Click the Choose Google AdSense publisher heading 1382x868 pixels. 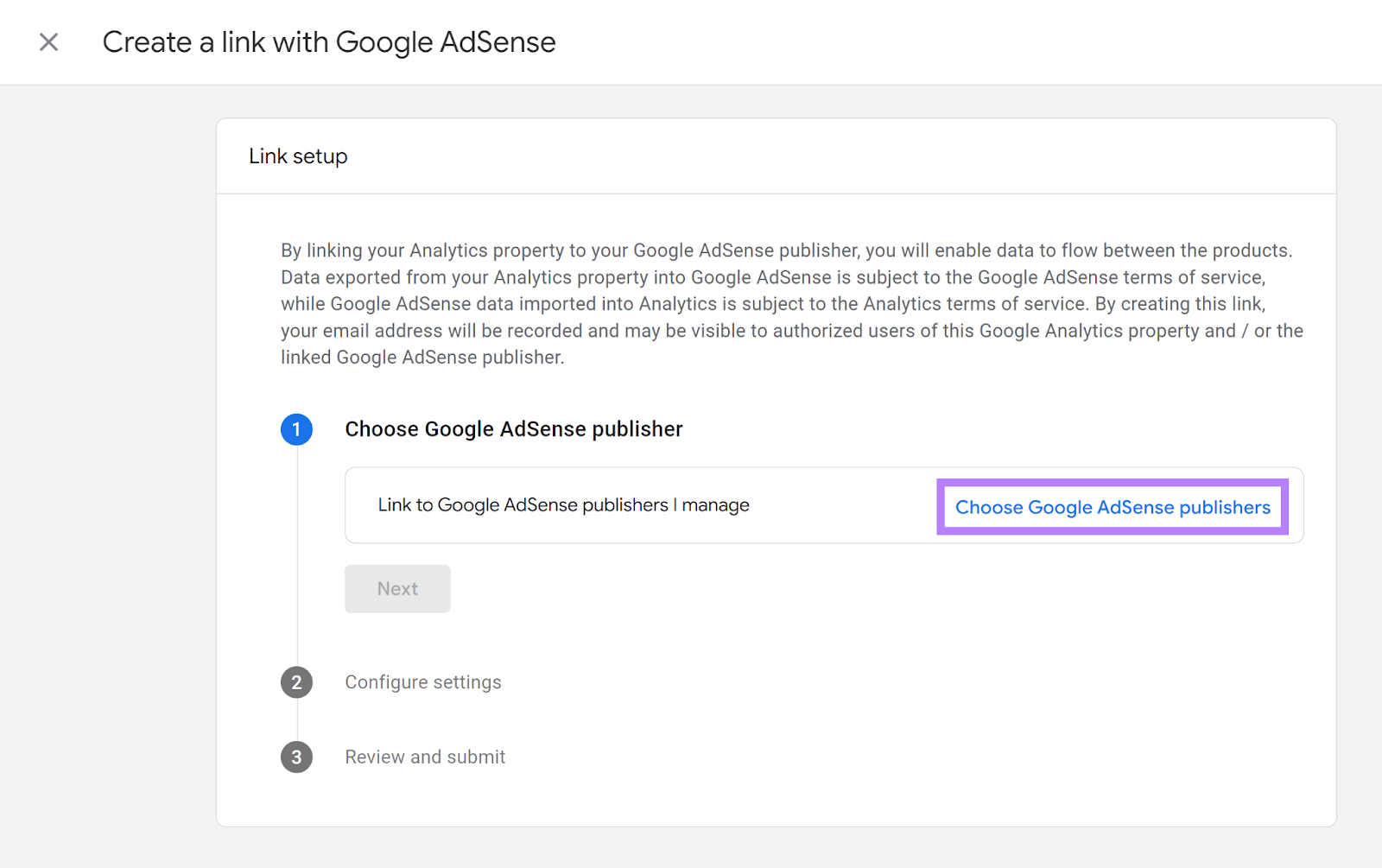click(513, 428)
